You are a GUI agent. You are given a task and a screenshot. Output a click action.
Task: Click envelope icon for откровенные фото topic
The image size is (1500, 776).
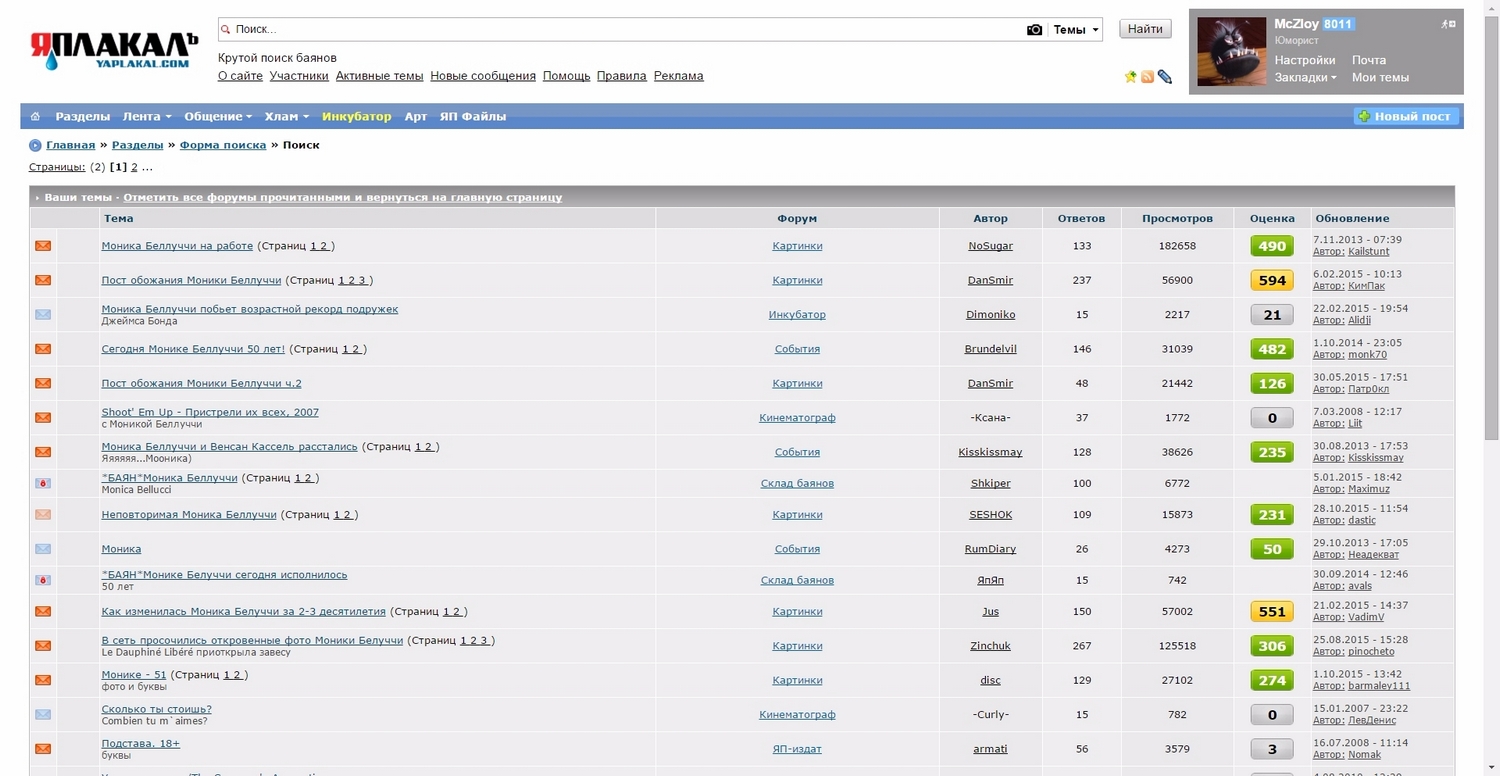[x=43, y=646]
